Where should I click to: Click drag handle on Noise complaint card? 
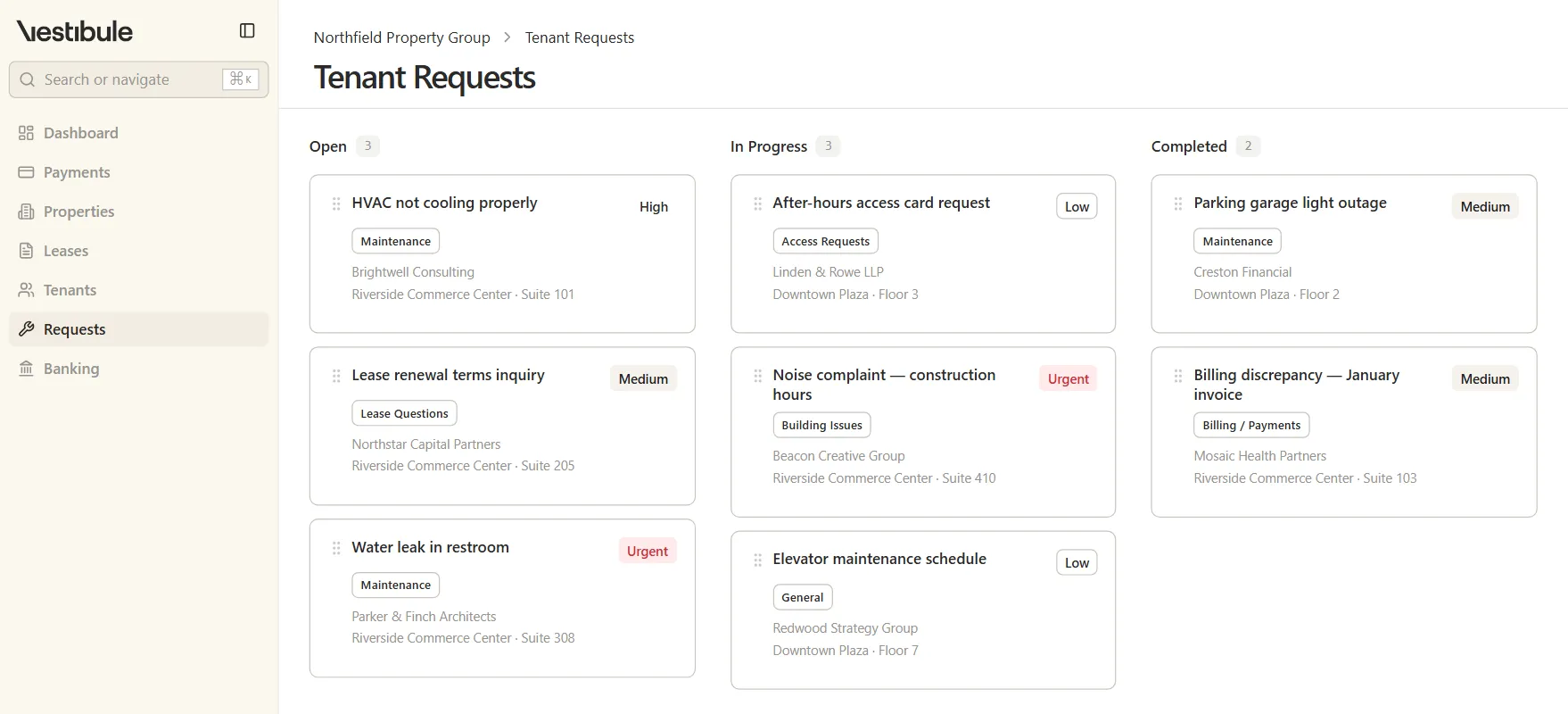(757, 376)
